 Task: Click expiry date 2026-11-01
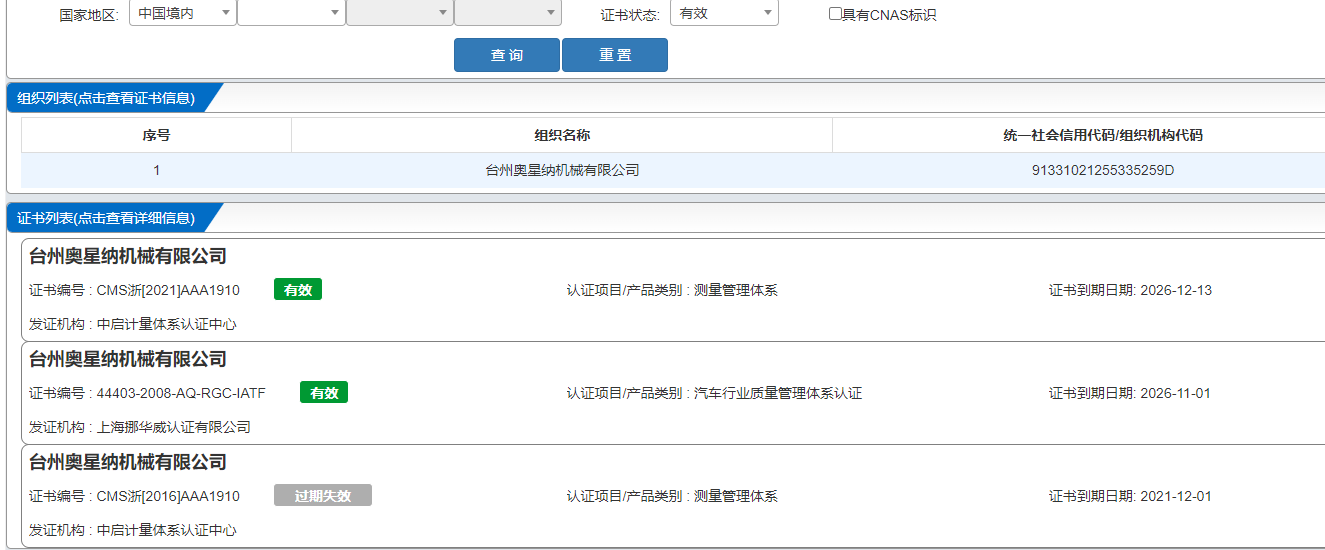point(1176,393)
